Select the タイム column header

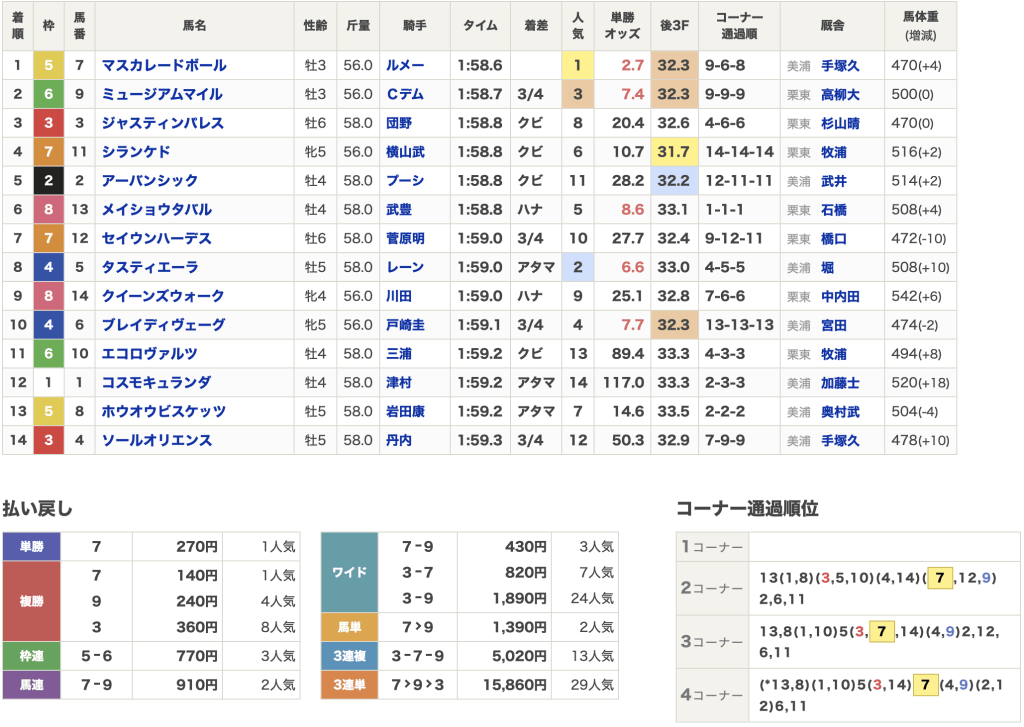tap(480, 25)
